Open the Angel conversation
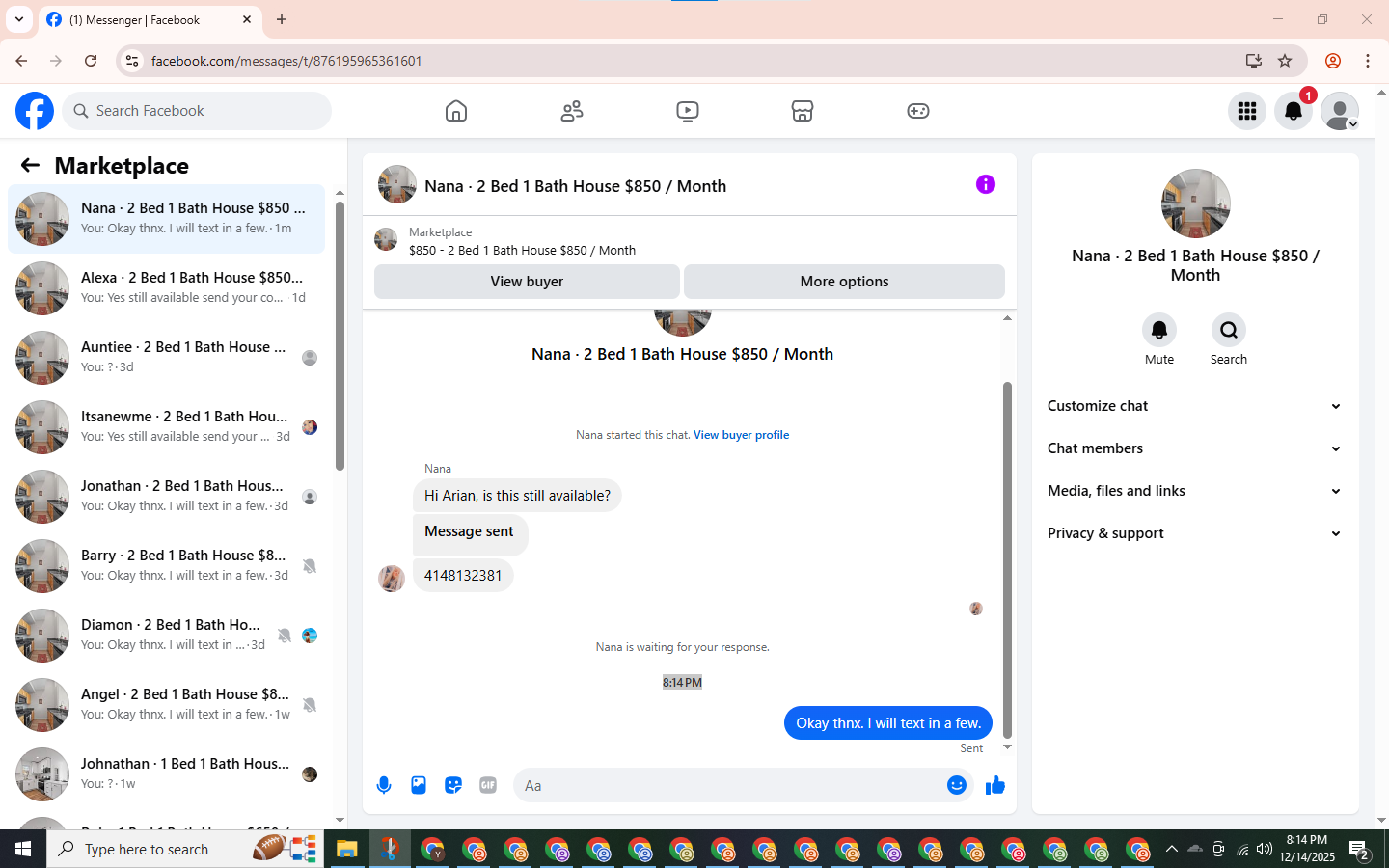The height and width of the screenshot is (868, 1389). point(166,705)
